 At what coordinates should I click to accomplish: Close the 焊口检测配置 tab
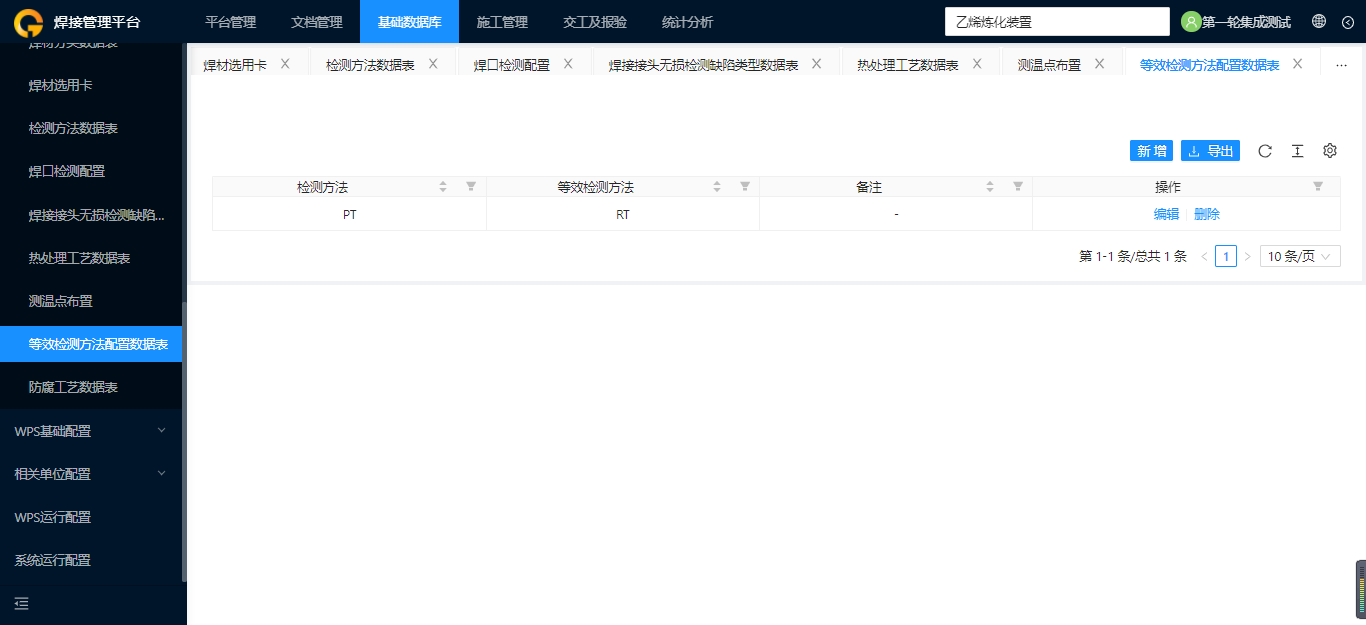(568, 64)
